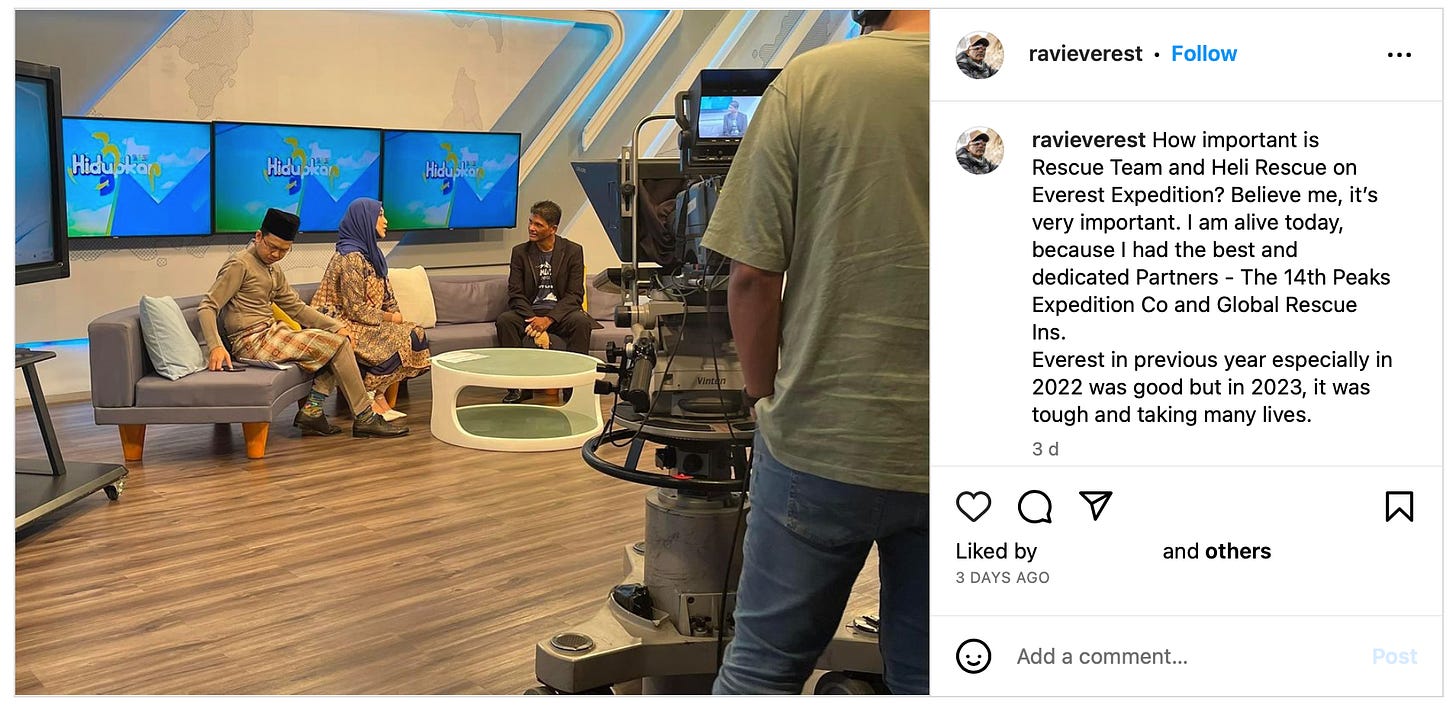Open ravieverest username link in caption
Viewport: 1456px width, 708px height.
[x=1088, y=140]
